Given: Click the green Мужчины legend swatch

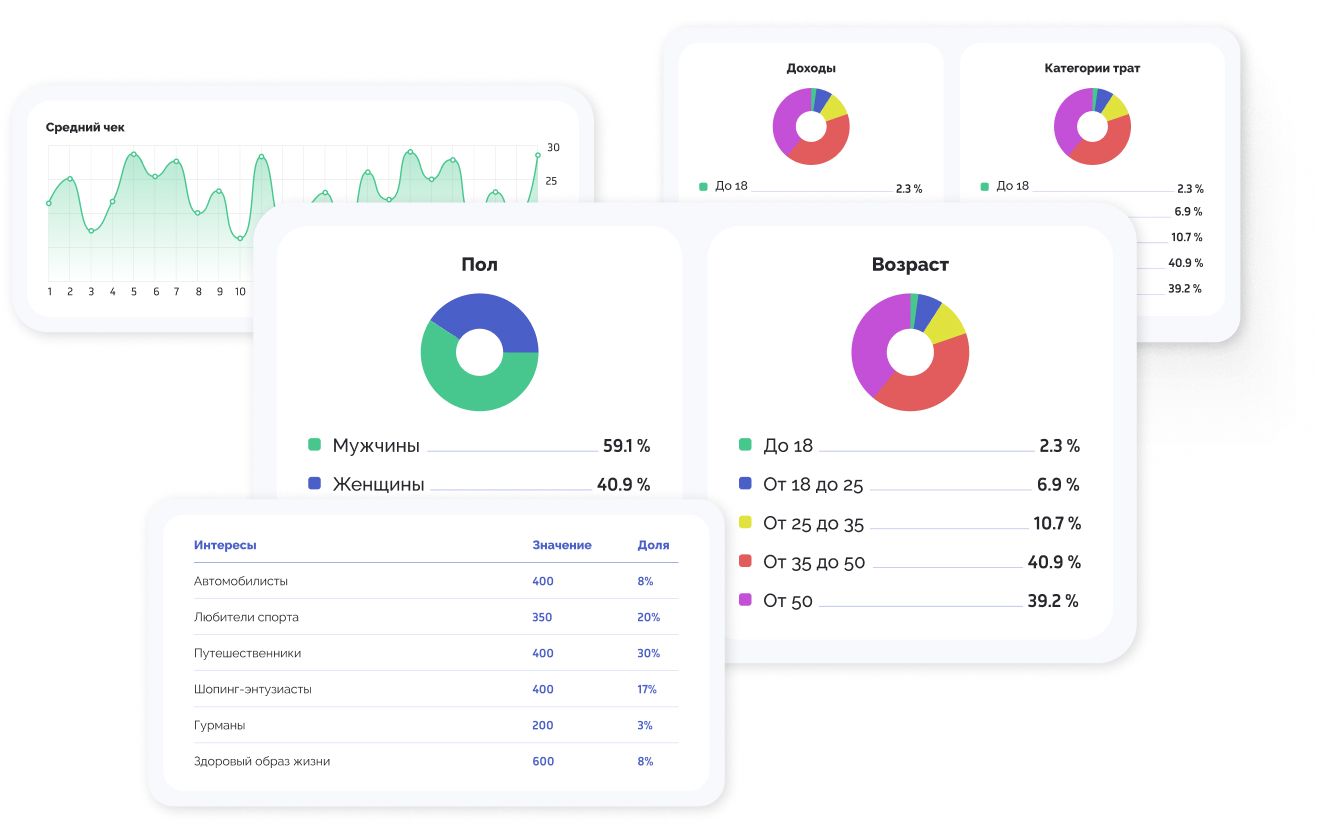Looking at the screenshot, I should tap(315, 445).
